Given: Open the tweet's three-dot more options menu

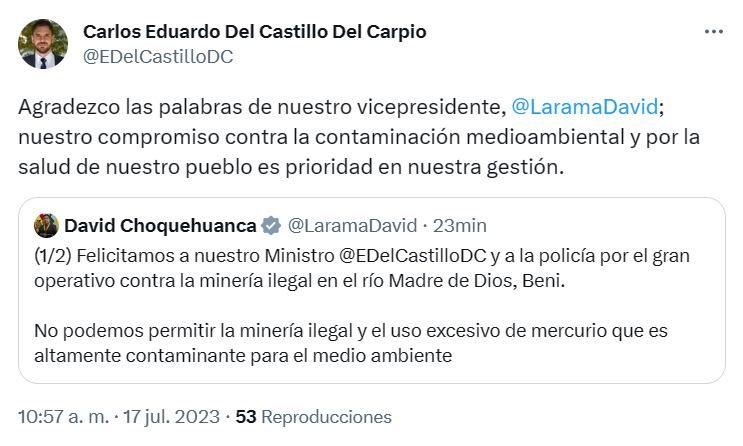Looking at the screenshot, I should tap(712, 32).
